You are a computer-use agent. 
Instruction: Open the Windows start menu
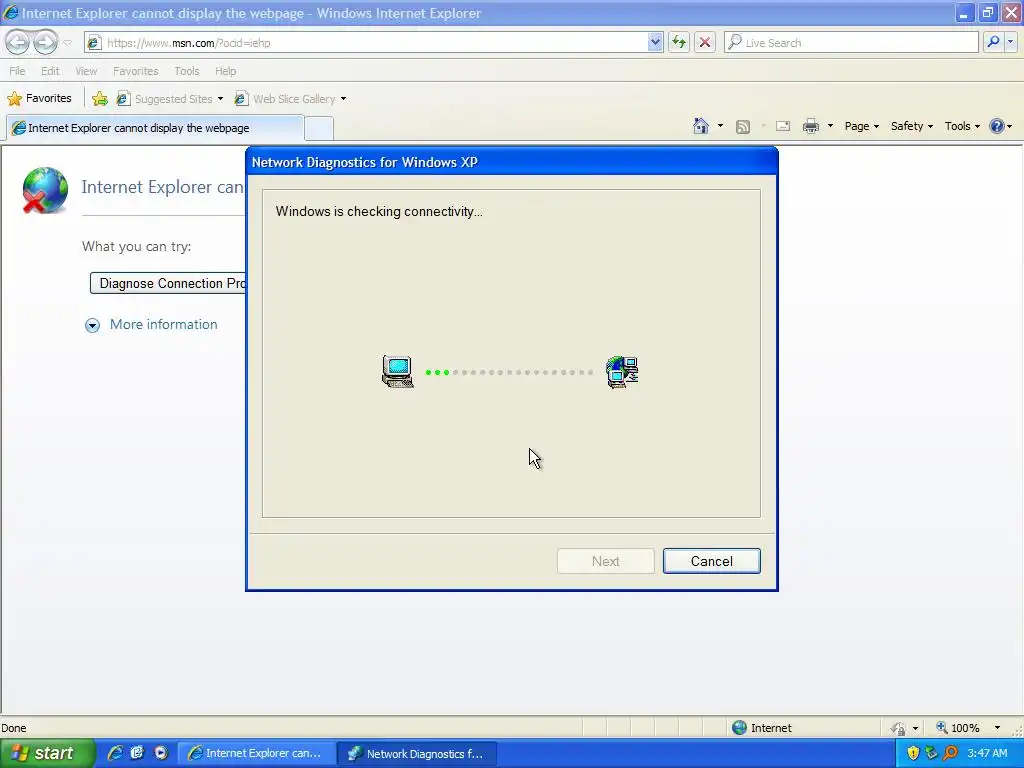pos(47,753)
